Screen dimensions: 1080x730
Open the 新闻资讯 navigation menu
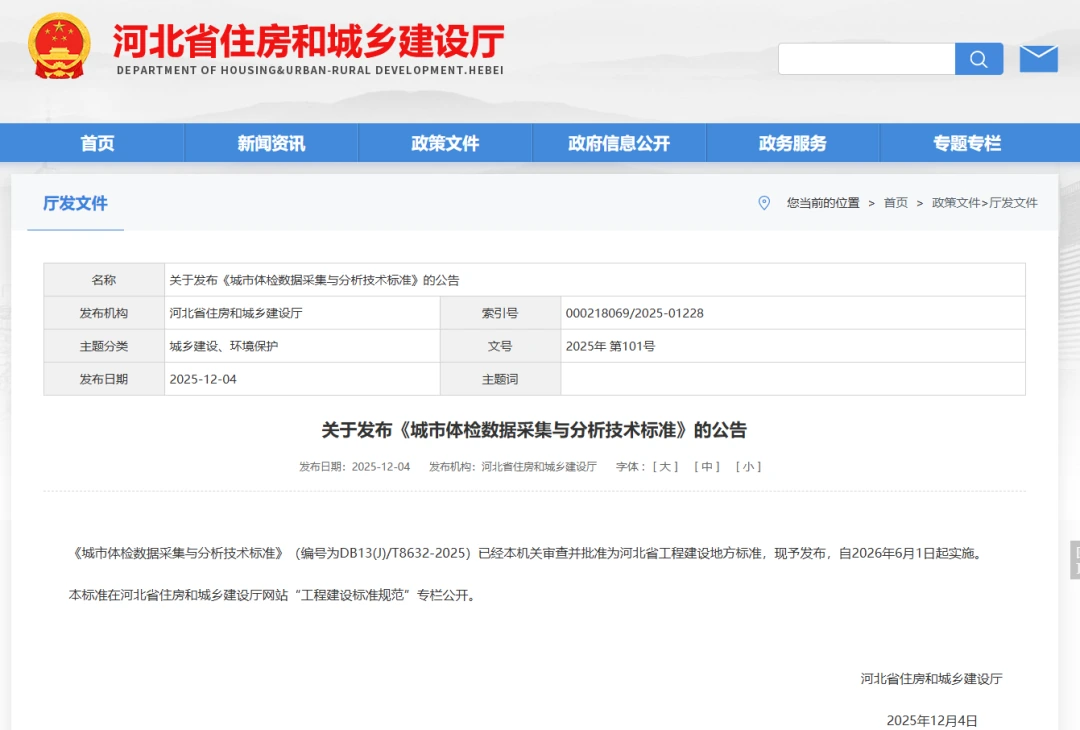pos(271,143)
